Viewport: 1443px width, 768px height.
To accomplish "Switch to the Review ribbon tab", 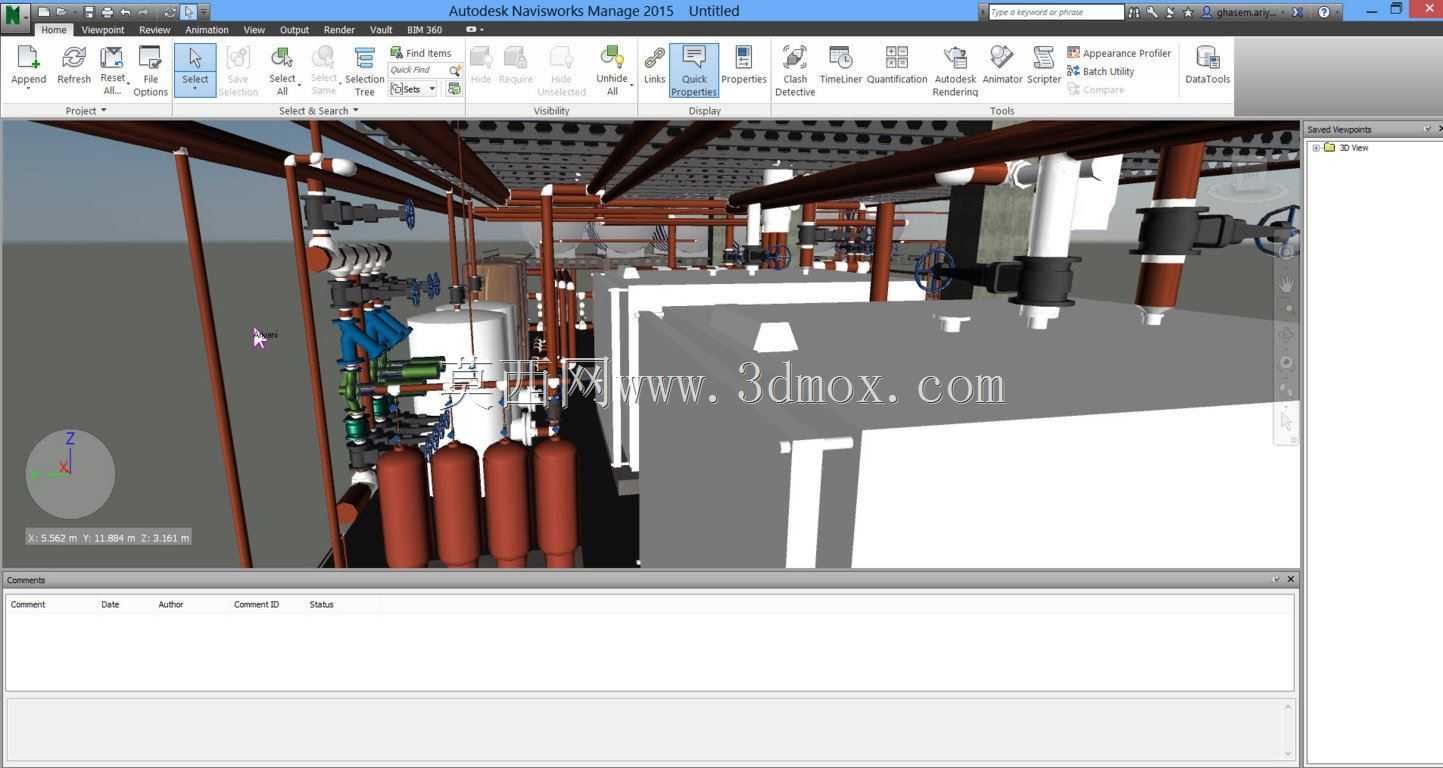I will point(154,30).
